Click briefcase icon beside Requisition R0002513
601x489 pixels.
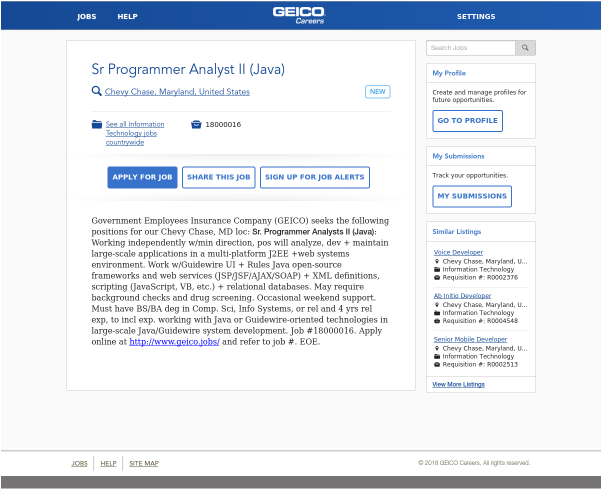tap(437, 364)
